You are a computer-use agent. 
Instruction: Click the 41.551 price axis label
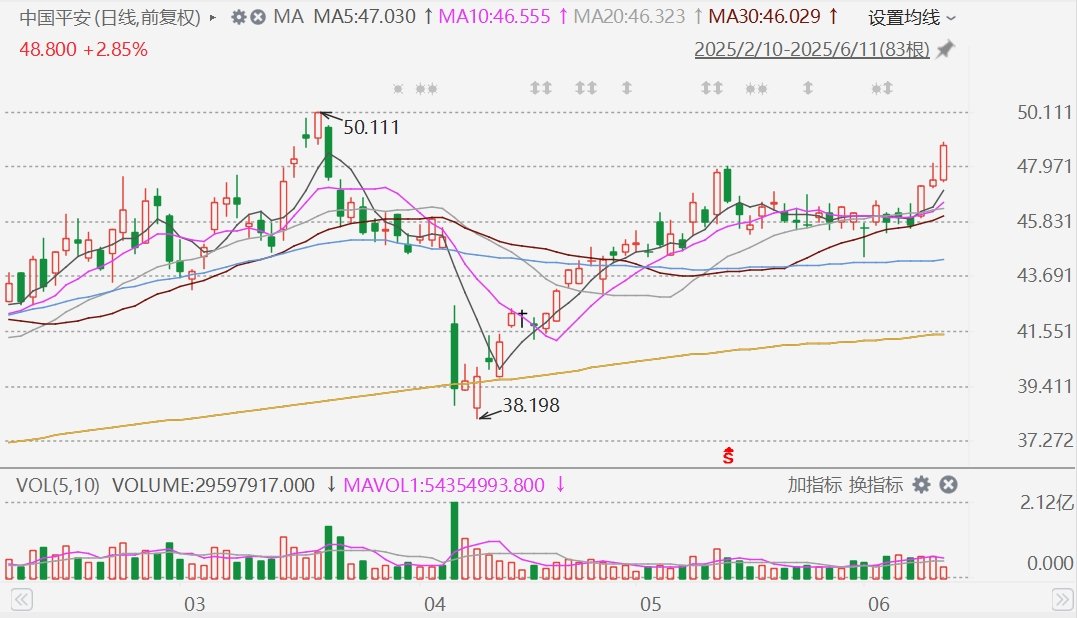coord(1044,331)
